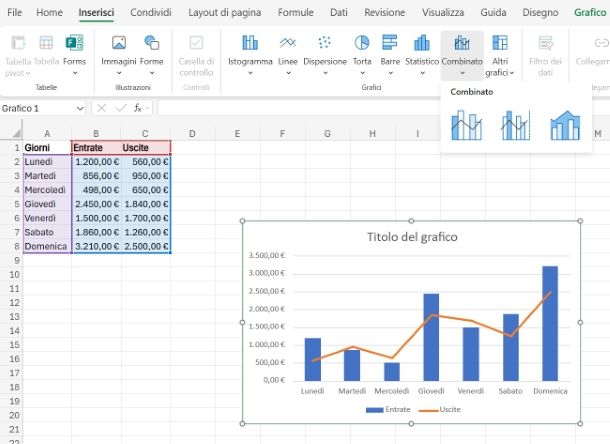Select the Dispersione chart icon
Image resolution: width=610 pixels, height=444 pixels.
pos(324,43)
